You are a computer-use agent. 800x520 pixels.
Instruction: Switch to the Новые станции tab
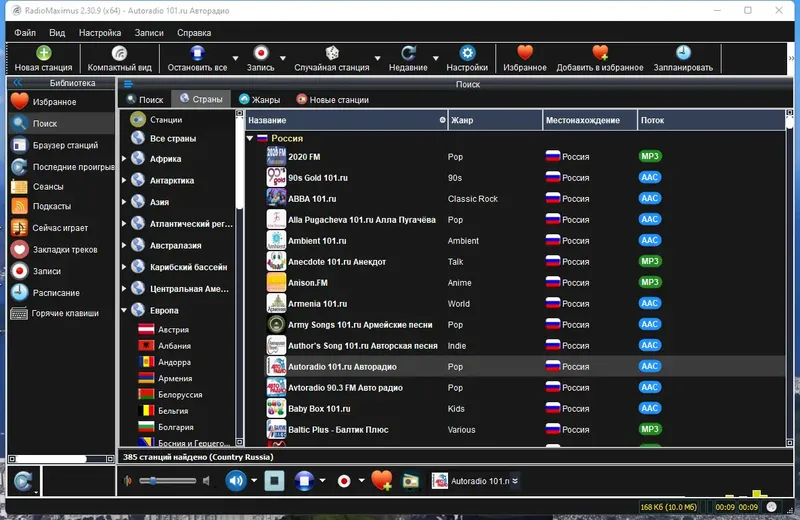333,100
